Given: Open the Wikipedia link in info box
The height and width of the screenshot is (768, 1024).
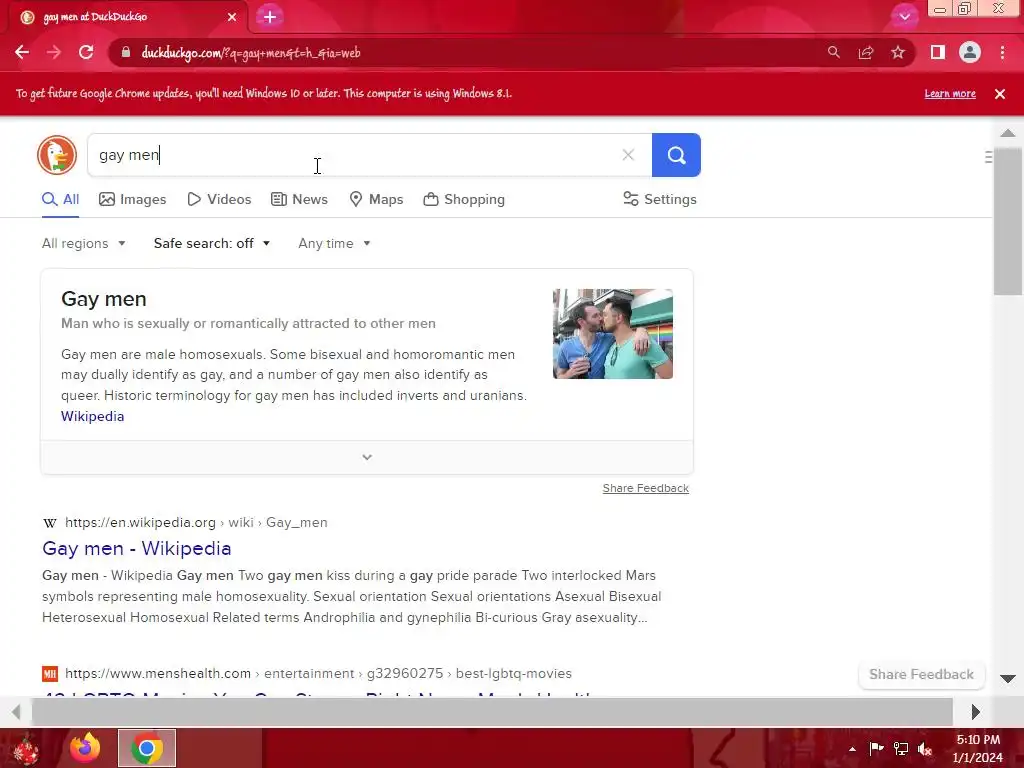Looking at the screenshot, I should [x=92, y=416].
